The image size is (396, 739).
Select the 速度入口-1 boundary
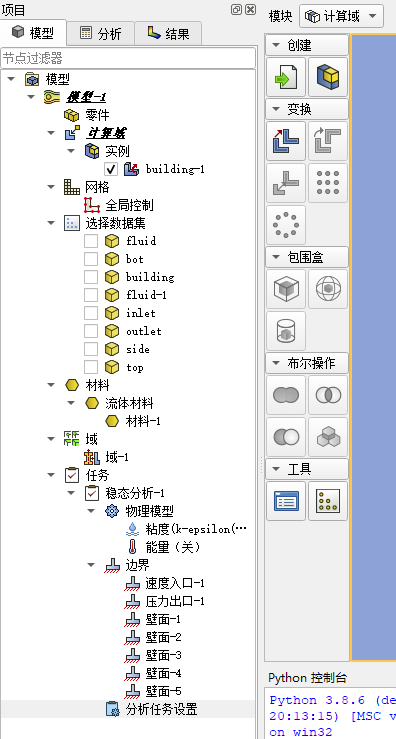coord(175,583)
